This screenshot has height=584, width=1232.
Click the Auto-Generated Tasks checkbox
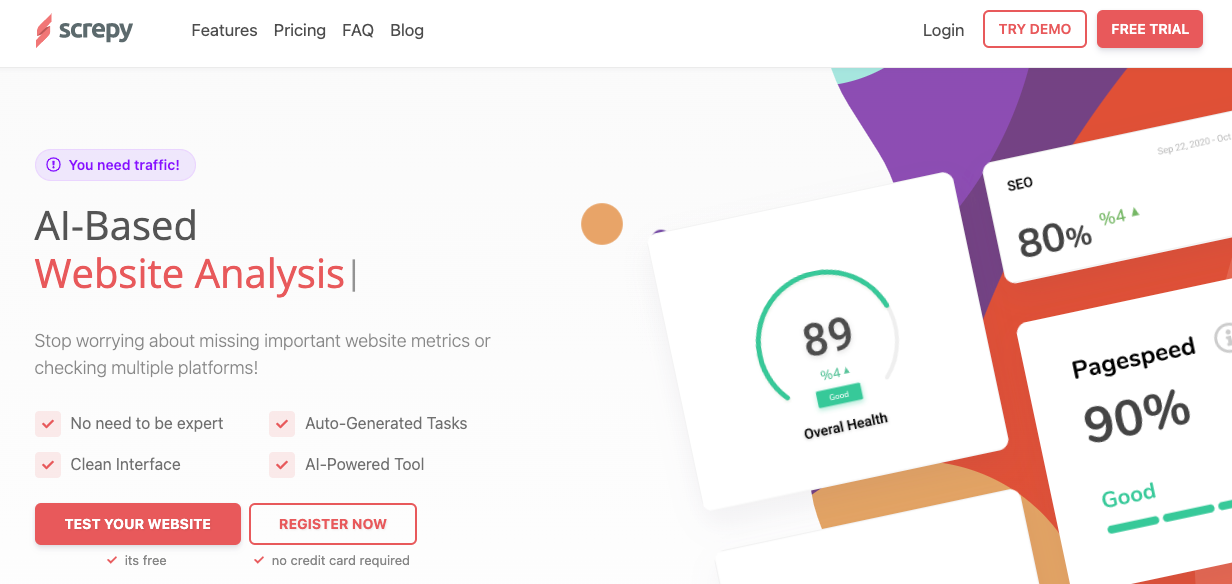[x=282, y=423]
